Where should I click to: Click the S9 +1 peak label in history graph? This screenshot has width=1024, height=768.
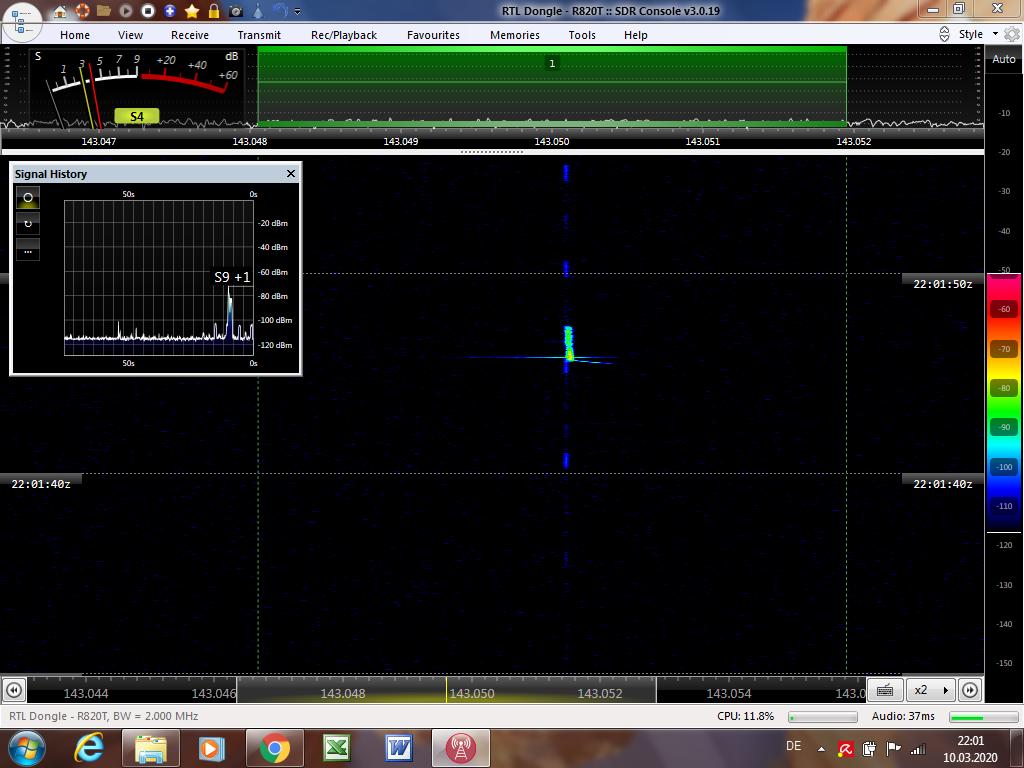point(232,277)
